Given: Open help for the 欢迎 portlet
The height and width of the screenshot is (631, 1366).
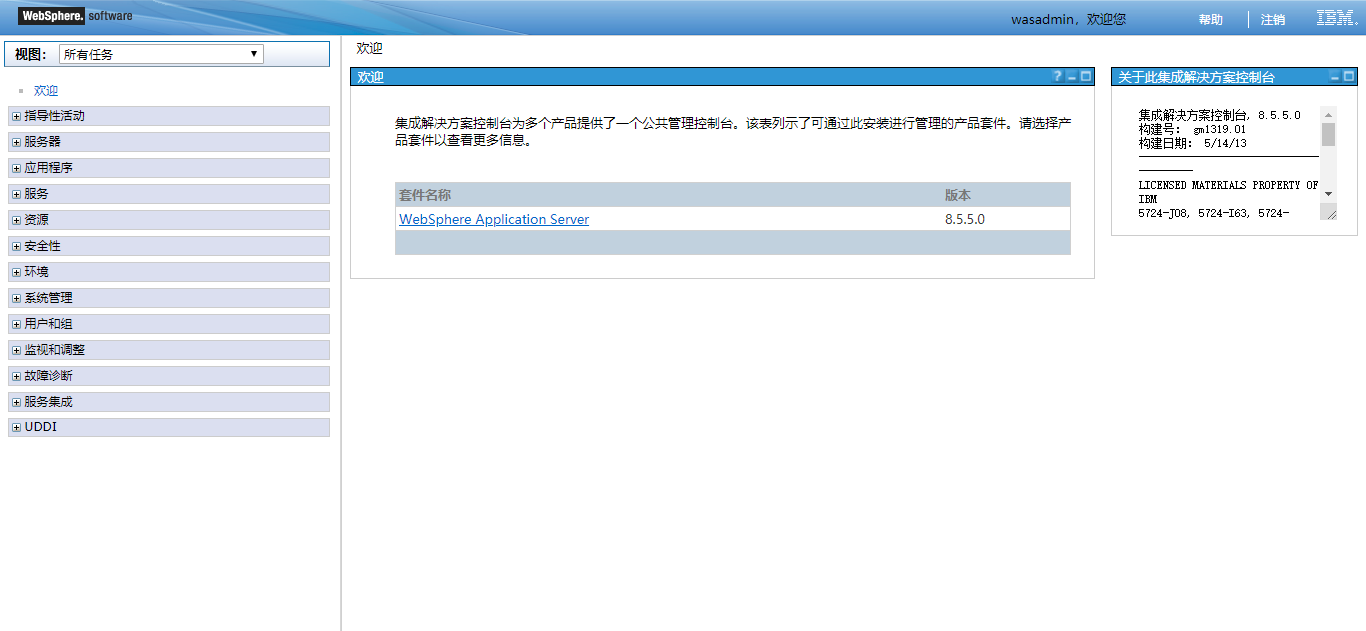Looking at the screenshot, I should (x=1057, y=77).
